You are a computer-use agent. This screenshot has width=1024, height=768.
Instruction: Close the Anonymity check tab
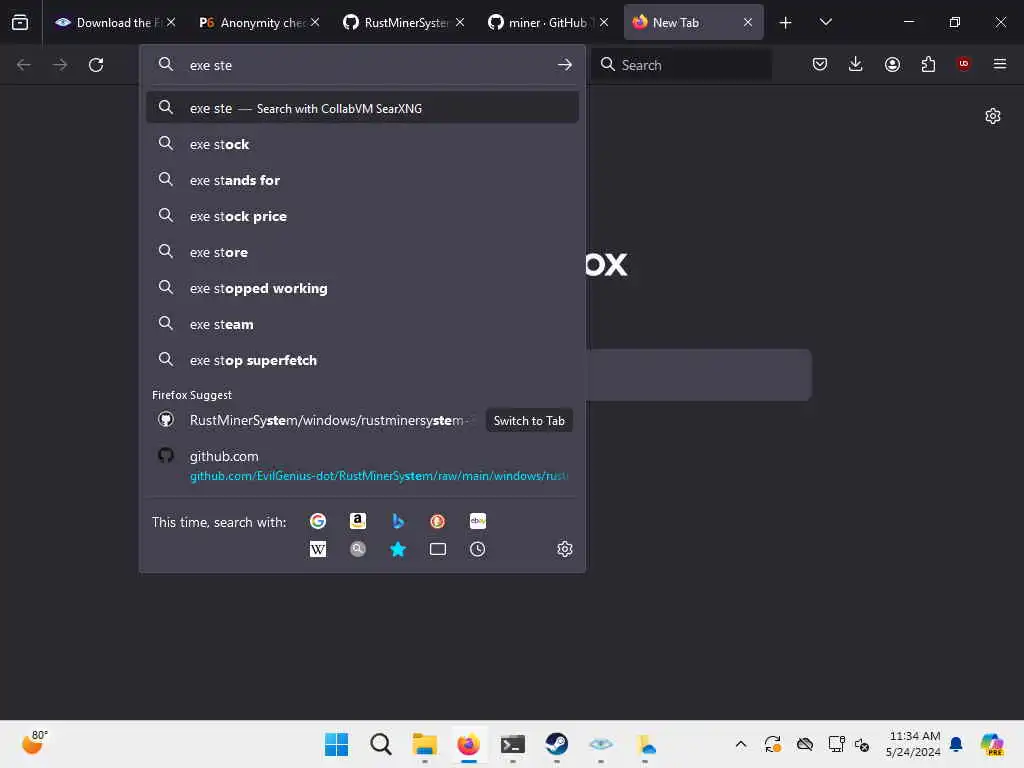(x=315, y=22)
